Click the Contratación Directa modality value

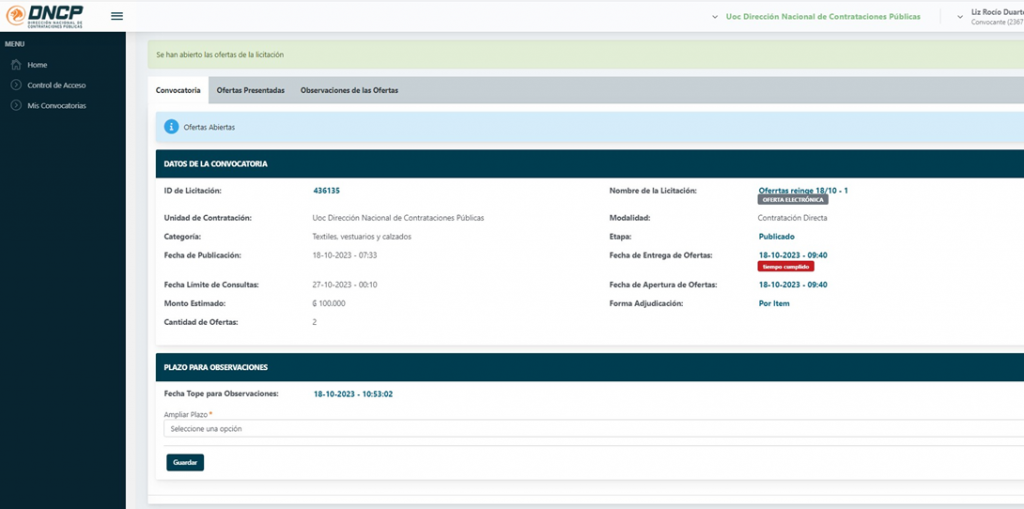point(792,218)
